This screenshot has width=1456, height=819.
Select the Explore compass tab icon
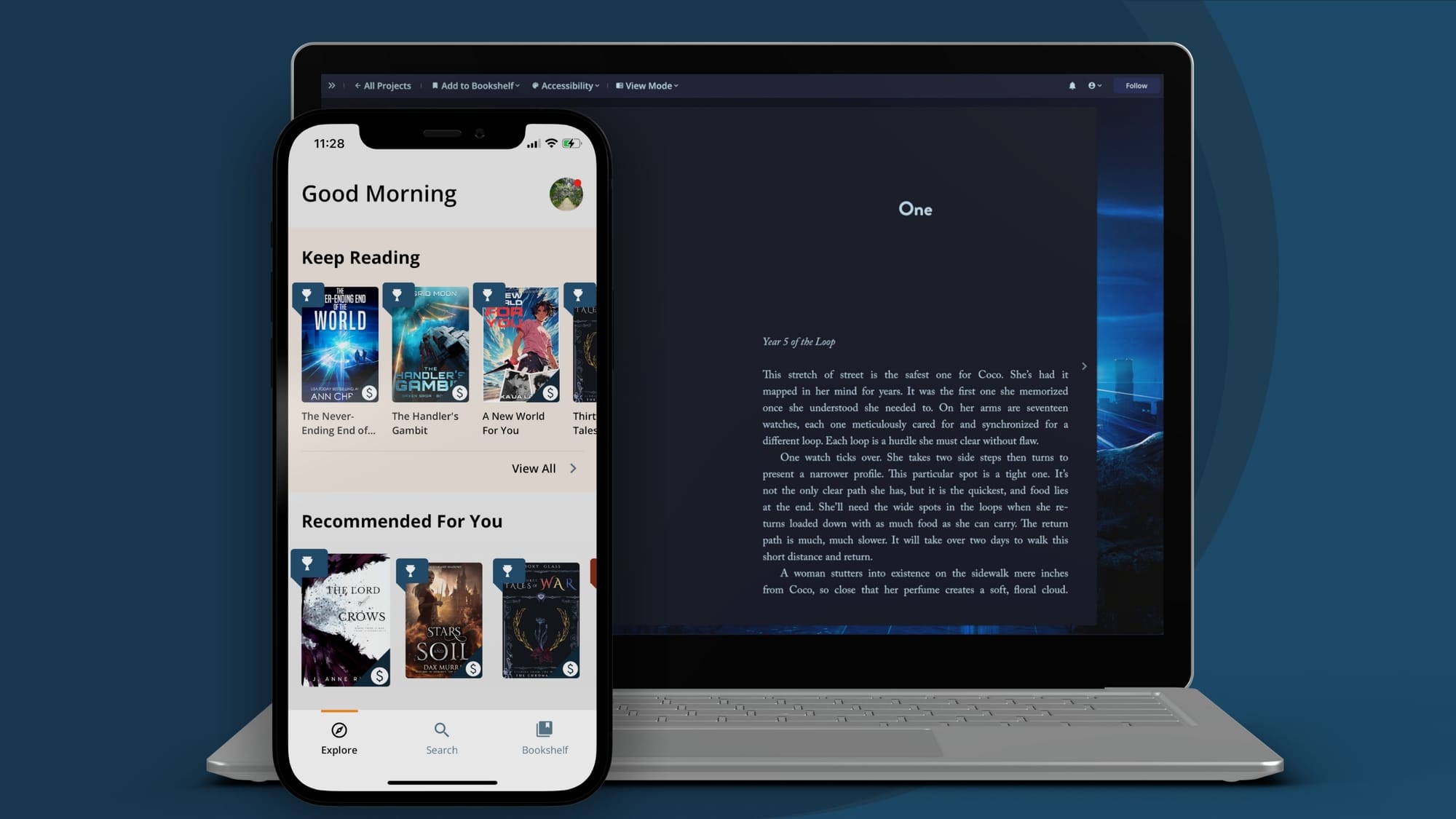coord(339,730)
